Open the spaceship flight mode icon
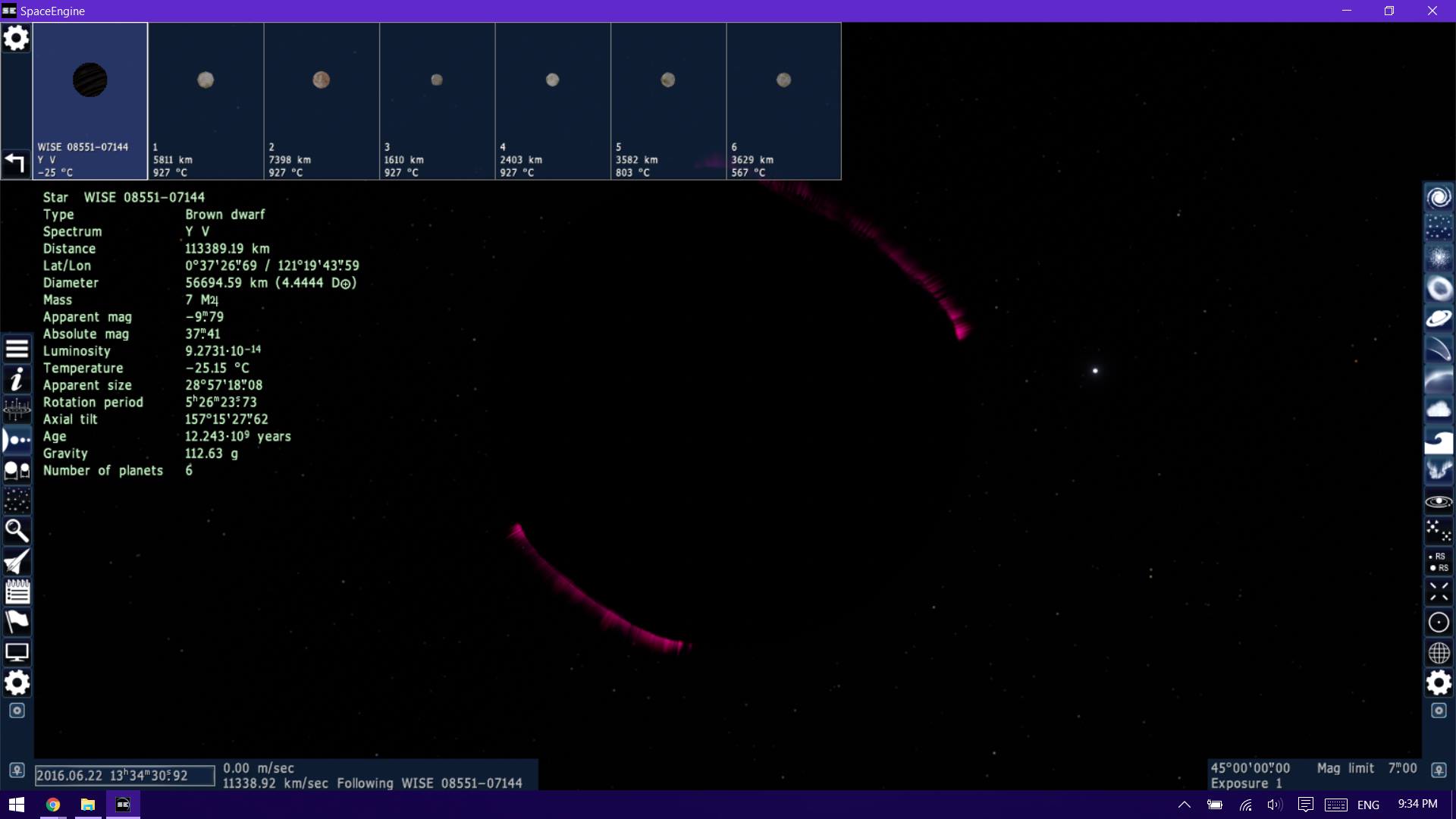This screenshot has width=1456, height=819. [x=17, y=562]
